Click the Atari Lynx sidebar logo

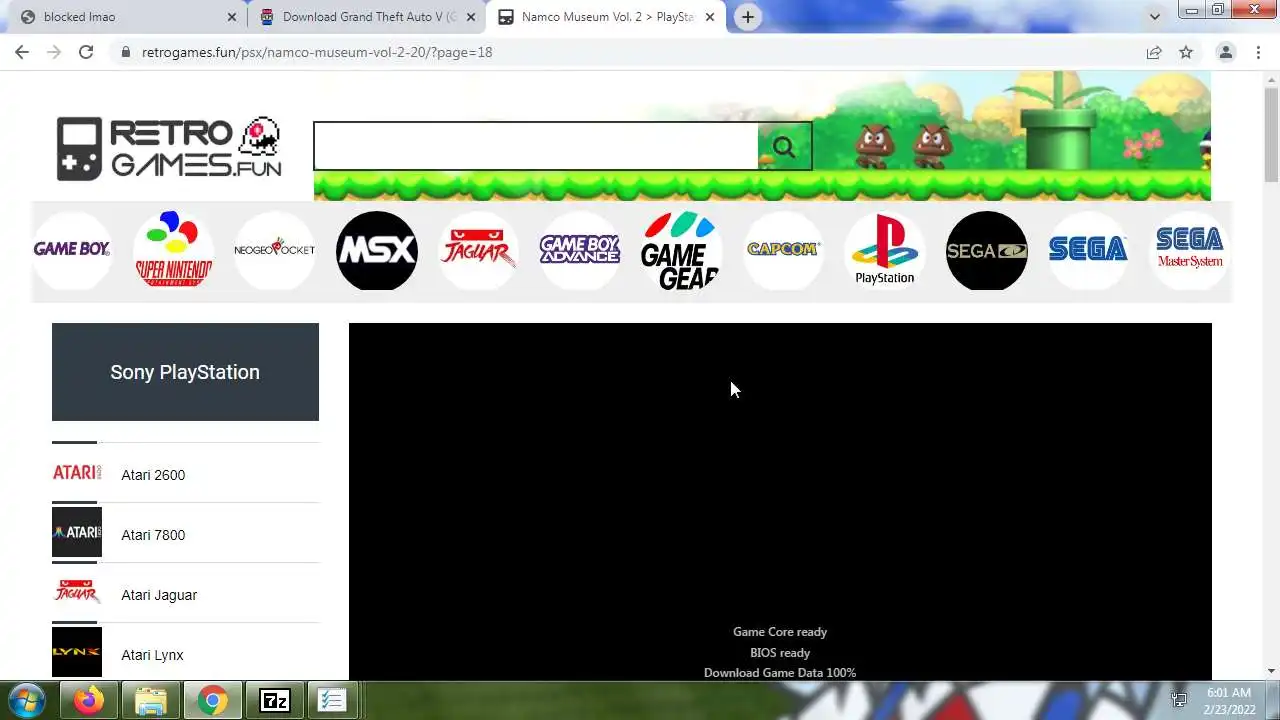click(77, 652)
